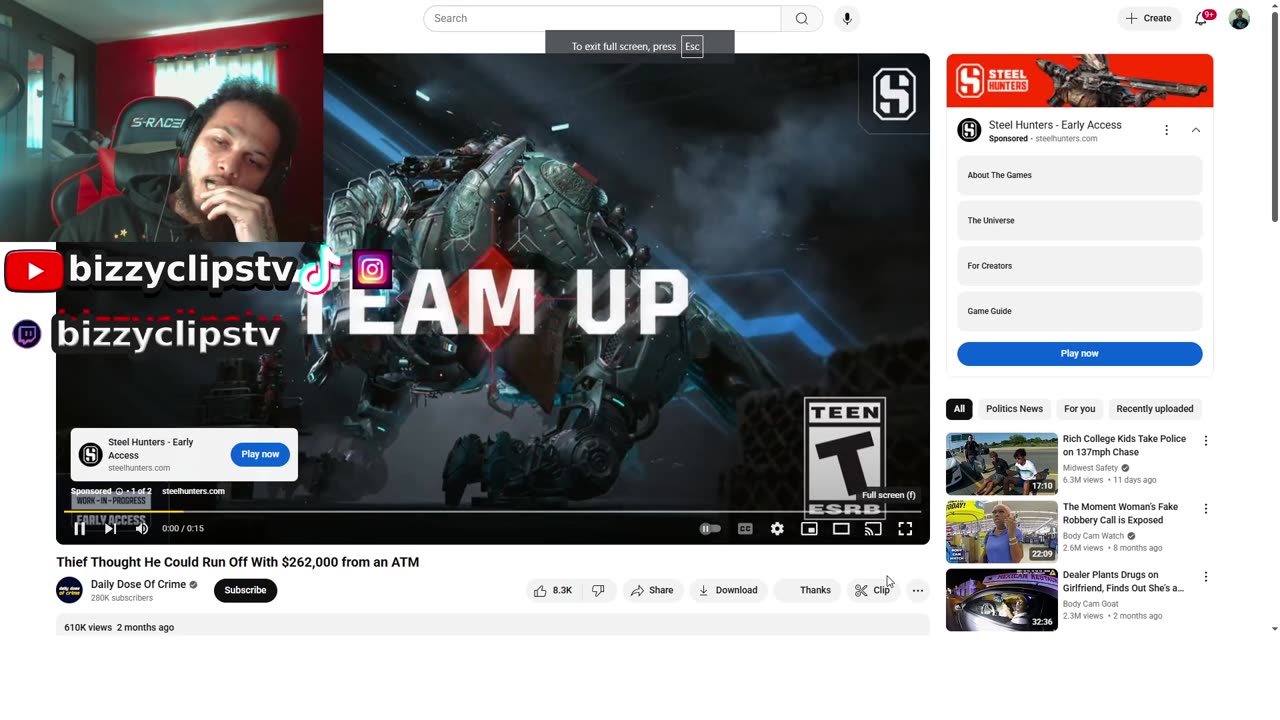Image resolution: width=1280 pixels, height=720 pixels.
Task: Open Body Cam Goat channel
Action: (1091, 604)
